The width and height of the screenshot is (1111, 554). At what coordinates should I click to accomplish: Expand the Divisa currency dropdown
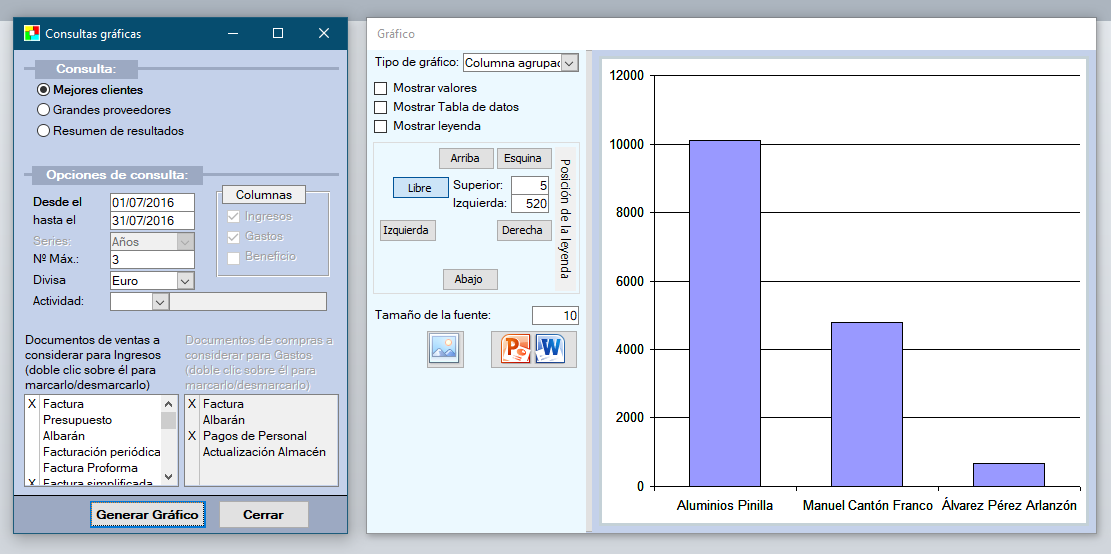(184, 281)
